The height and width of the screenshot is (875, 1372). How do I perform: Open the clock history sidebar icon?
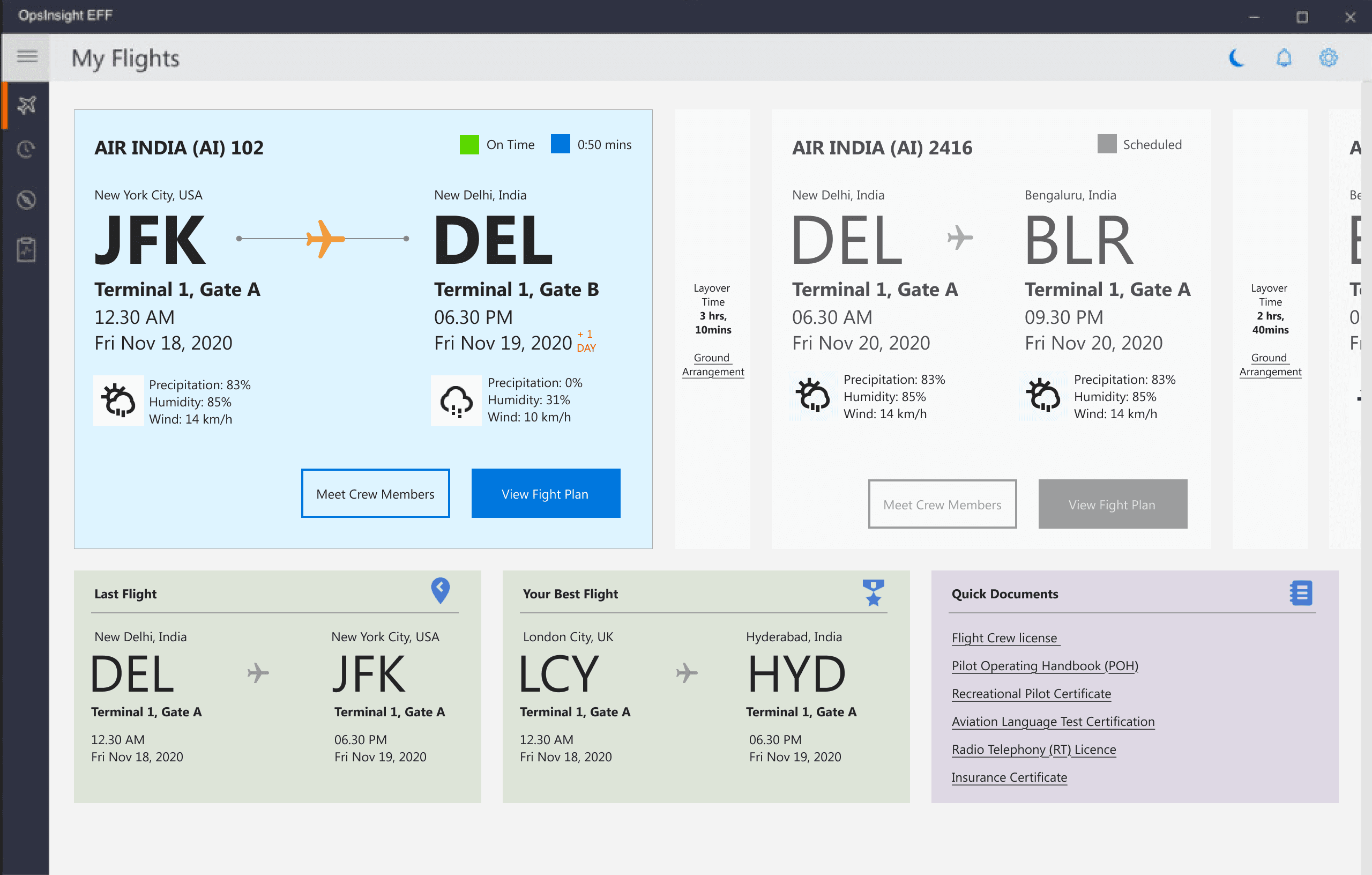(26, 150)
